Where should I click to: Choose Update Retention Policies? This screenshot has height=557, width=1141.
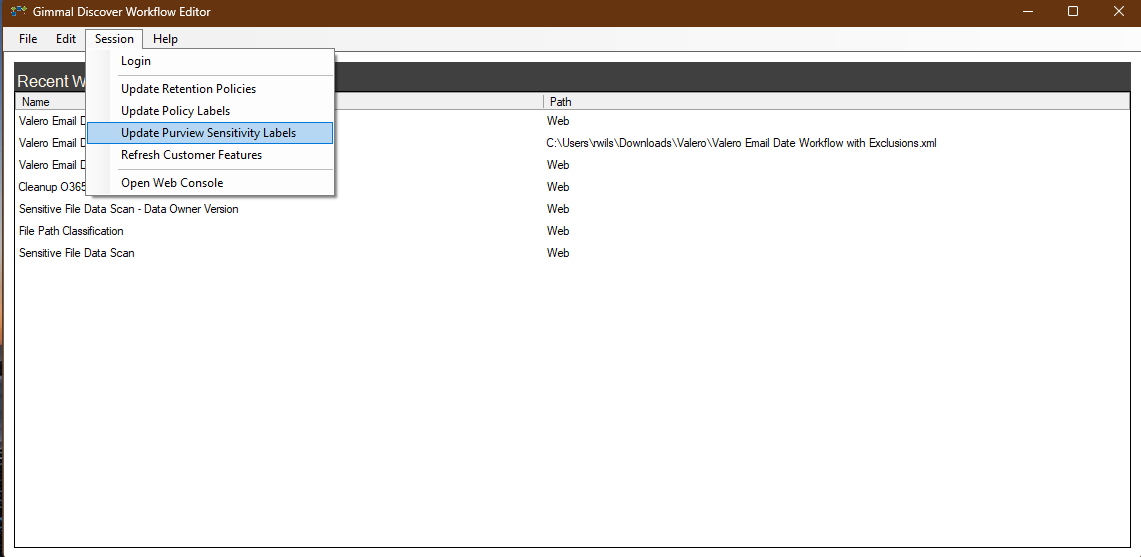click(x=188, y=89)
